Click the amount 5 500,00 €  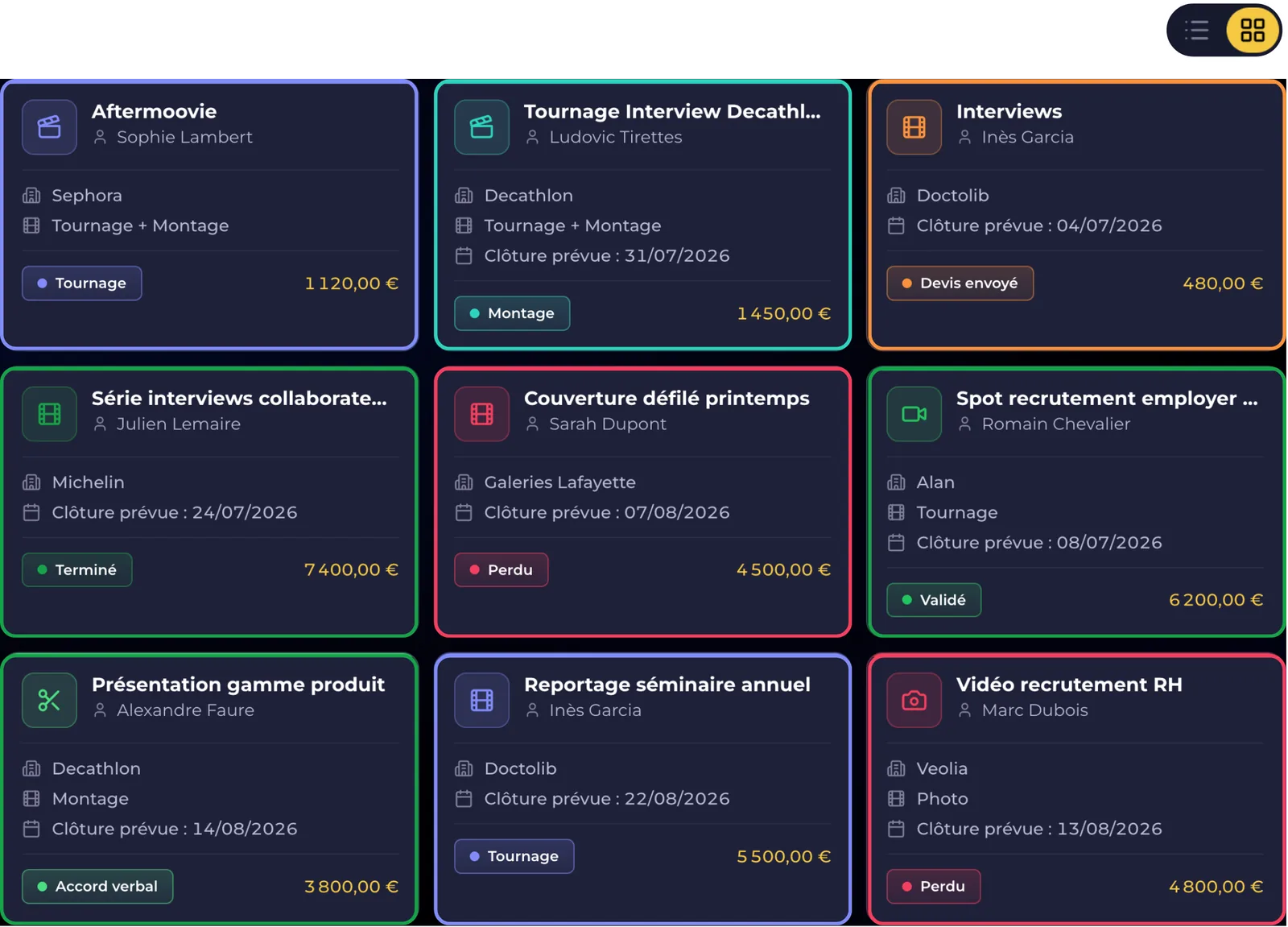pyautogui.click(x=784, y=857)
